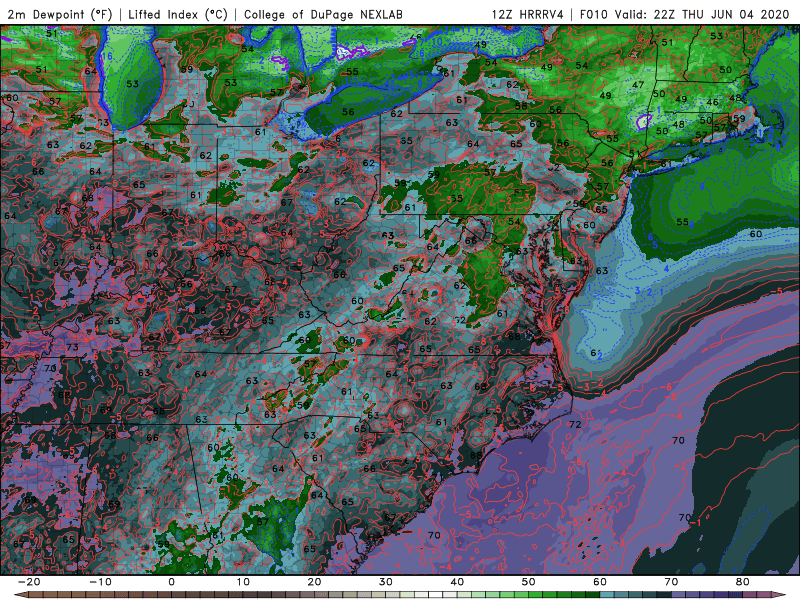The width and height of the screenshot is (800, 600).
Task: Click the -10 label on the color scale
Action: [x=100, y=582]
